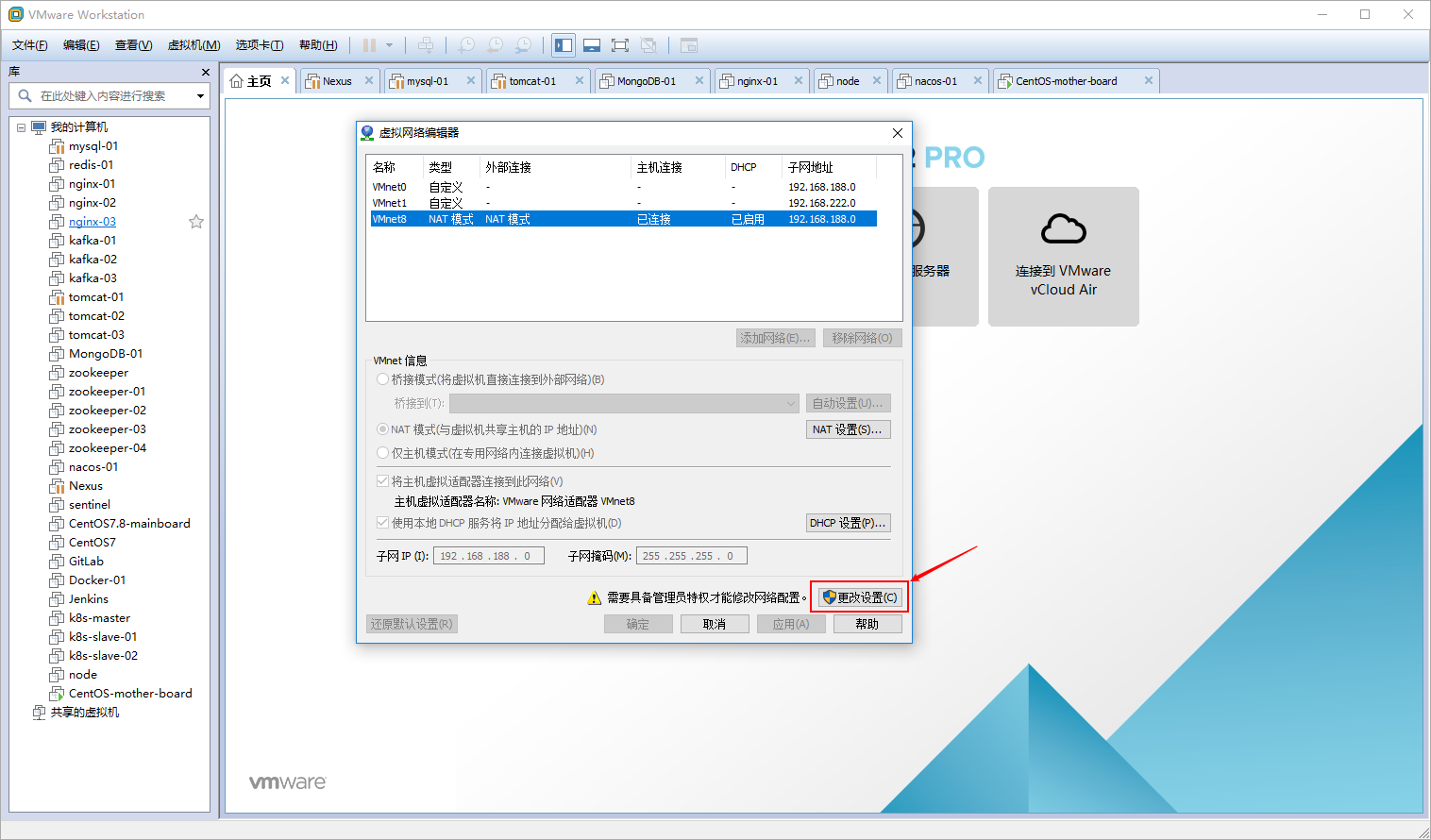
Task: Close the 虚拟网络编辑器 dialog with X
Action: coord(898,133)
